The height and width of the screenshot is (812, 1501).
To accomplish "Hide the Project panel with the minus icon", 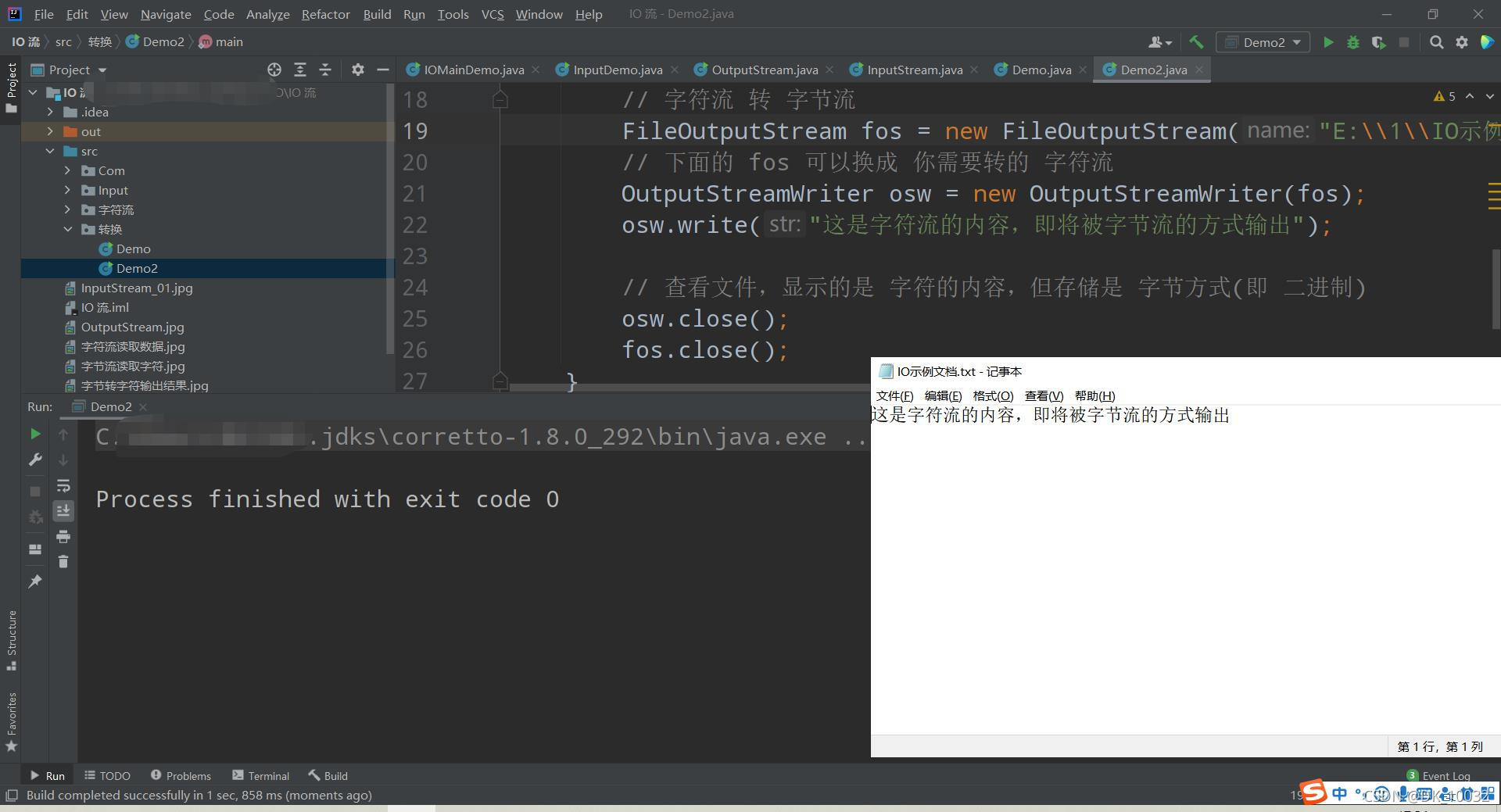I will pyautogui.click(x=382, y=70).
